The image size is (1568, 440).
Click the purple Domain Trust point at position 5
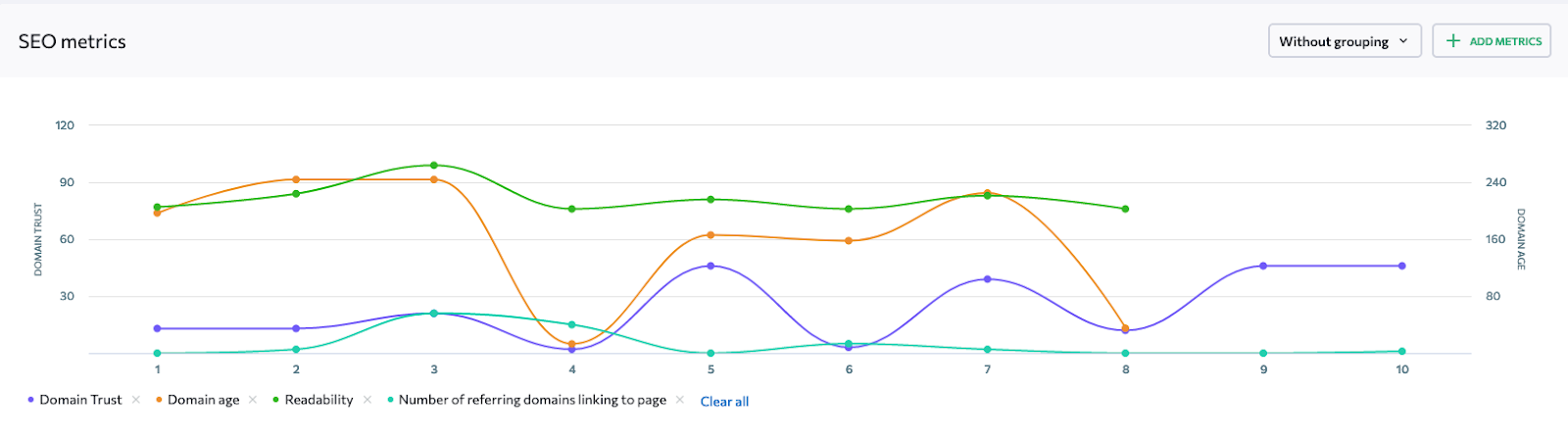tap(710, 266)
